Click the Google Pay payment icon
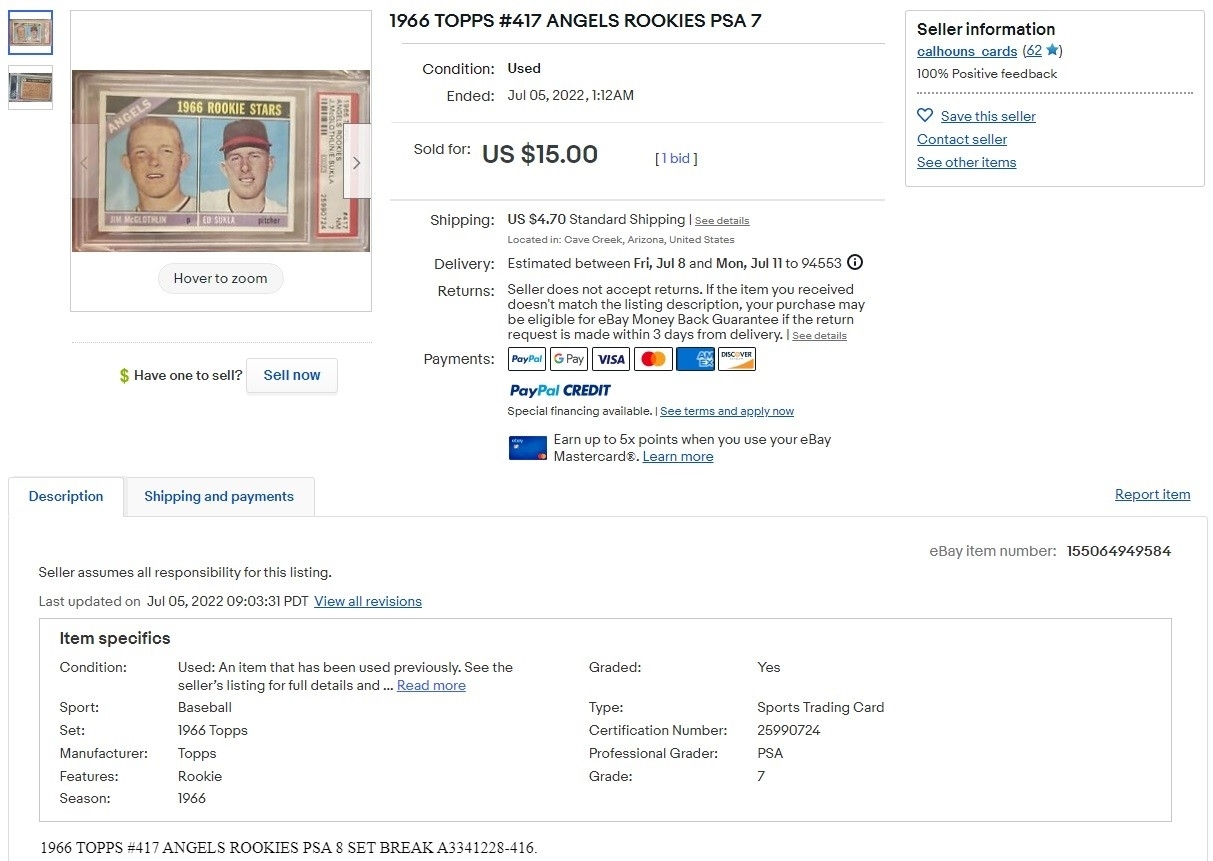The image size is (1213, 861). [569, 359]
